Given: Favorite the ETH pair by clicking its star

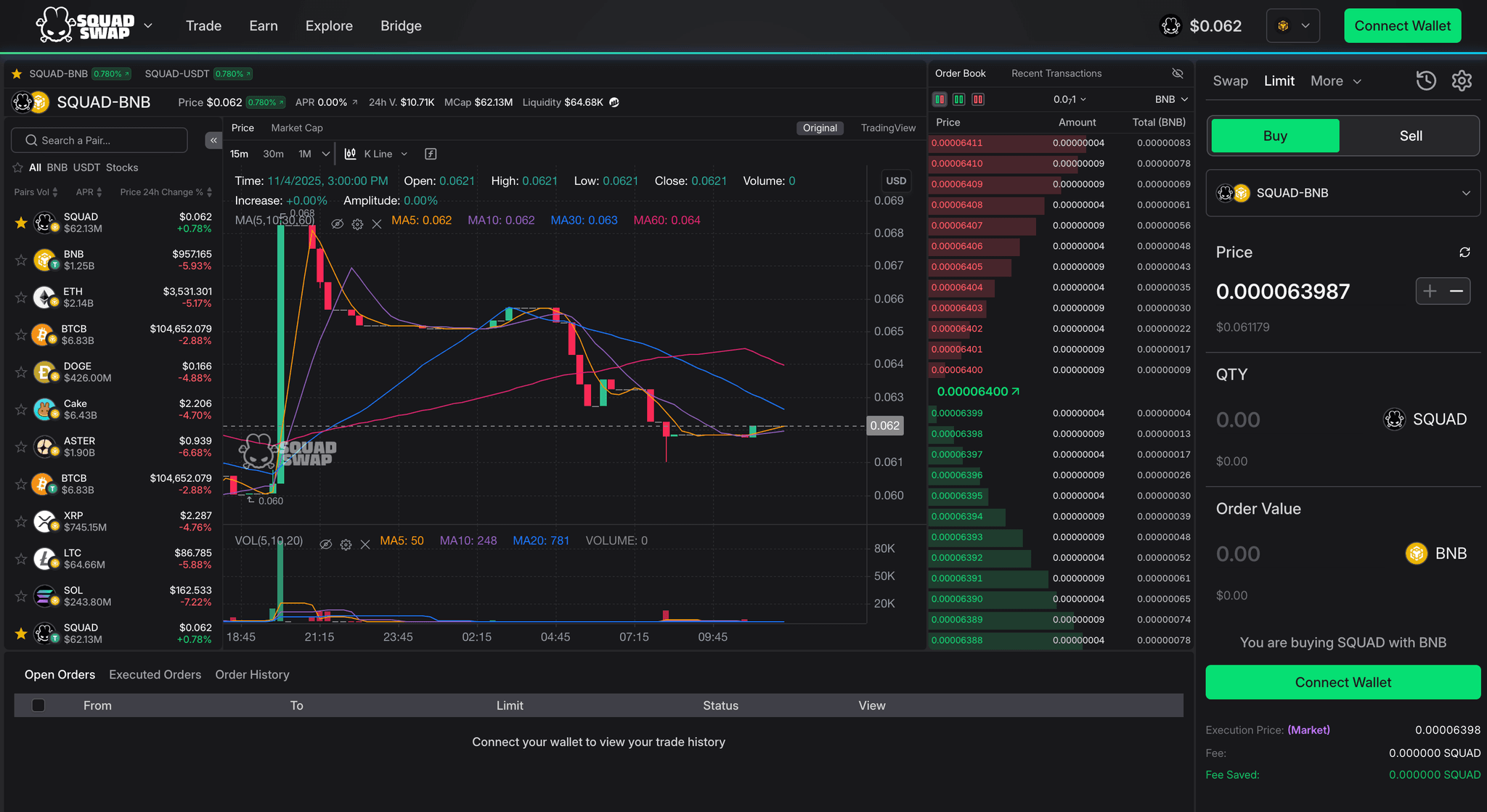Looking at the screenshot, I should [20, 297].
